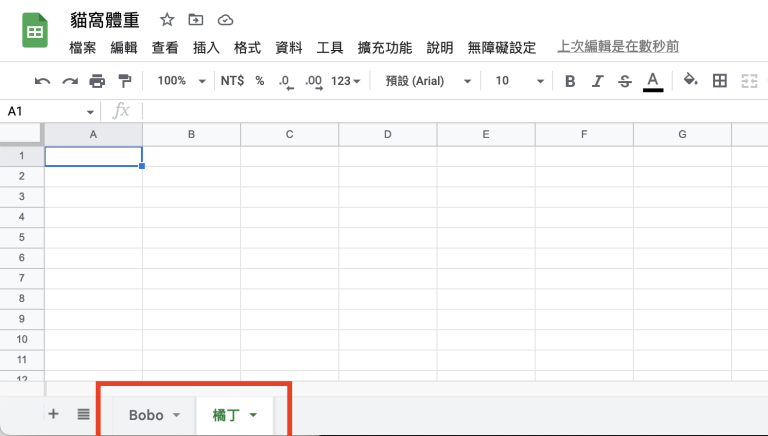The width and height of the screenshot is (768, 436).
Task: Expand the 預設 (Arial) font dropdown
Action: click(x=428, y=81)
